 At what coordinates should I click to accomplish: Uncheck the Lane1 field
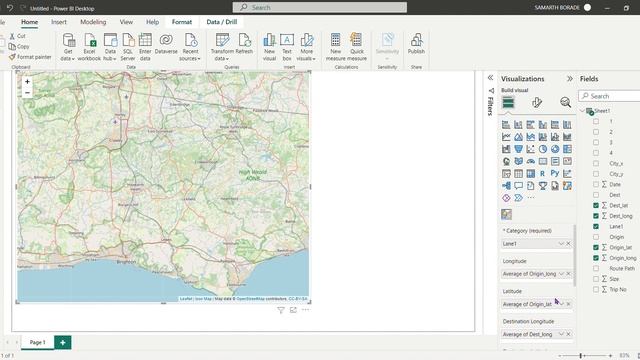pyautogui.click(x=596, y=227)
